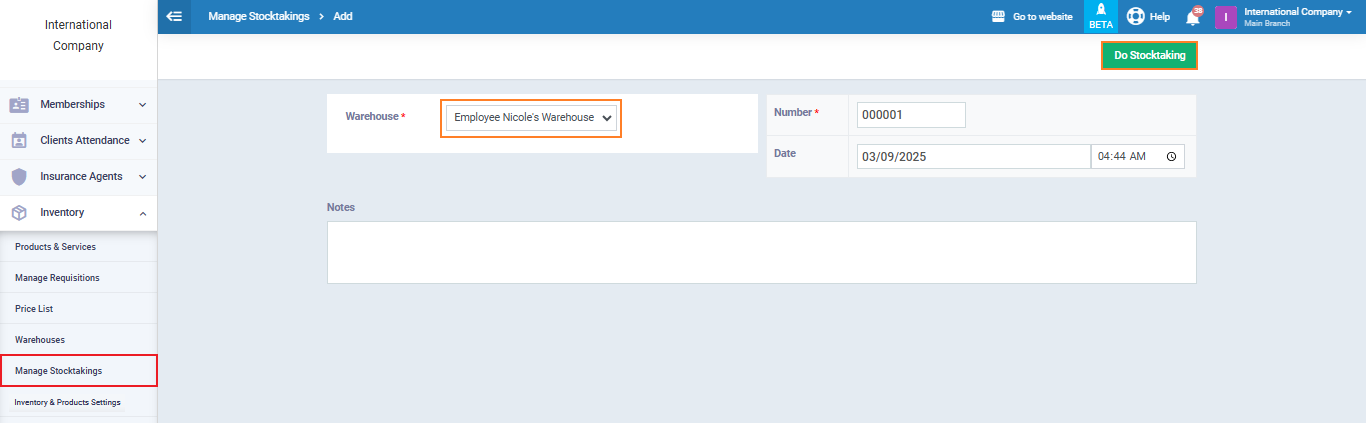Open Products & Services menu item
The width and height of the screenshot is (1366, 423).
[56, 246]
